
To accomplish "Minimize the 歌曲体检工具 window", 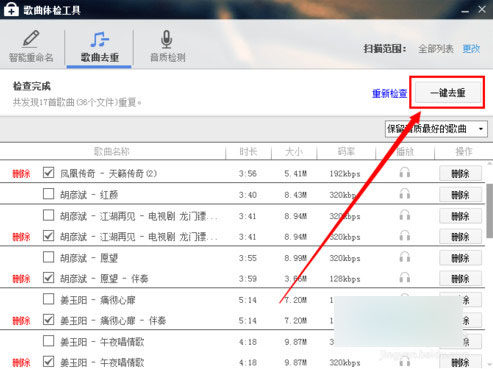I will pos(465,11).
